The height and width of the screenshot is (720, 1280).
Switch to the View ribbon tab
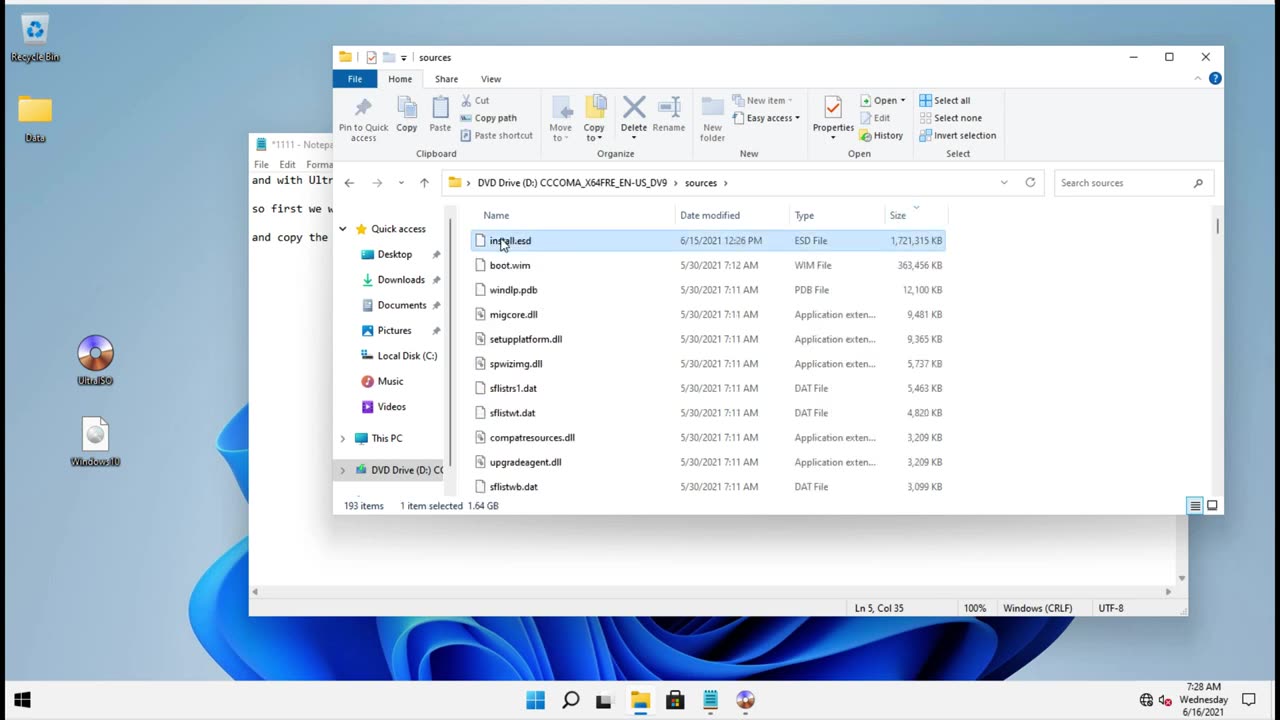(x=491, y=79)
